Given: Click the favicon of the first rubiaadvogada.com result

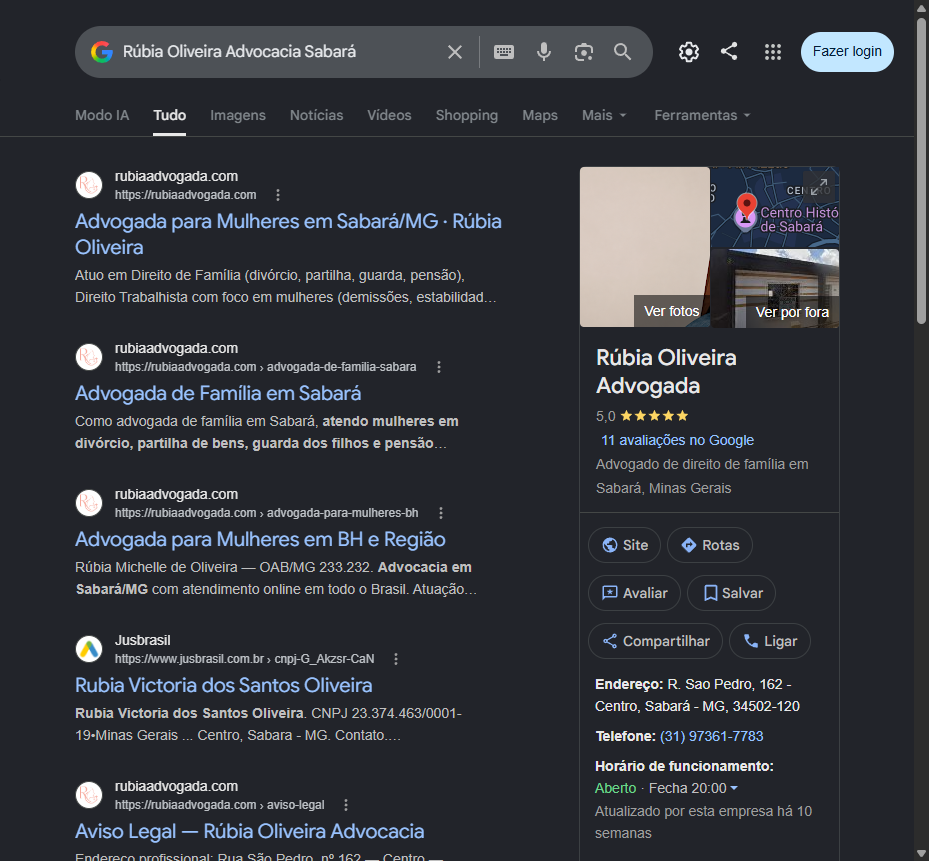Looking at the screenshot, I should [89, 185].
